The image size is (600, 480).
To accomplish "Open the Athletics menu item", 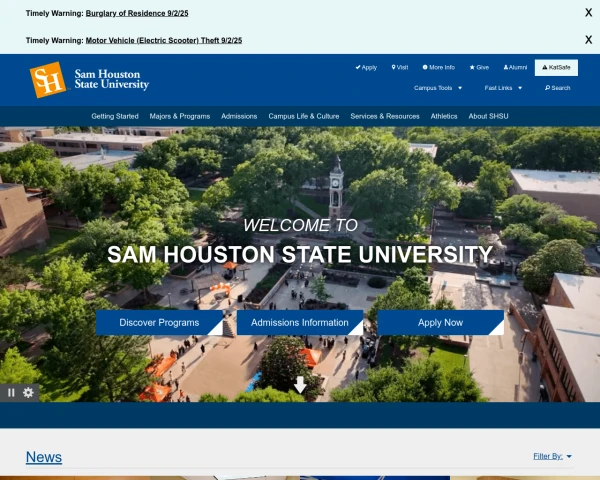I will (444, 116).
